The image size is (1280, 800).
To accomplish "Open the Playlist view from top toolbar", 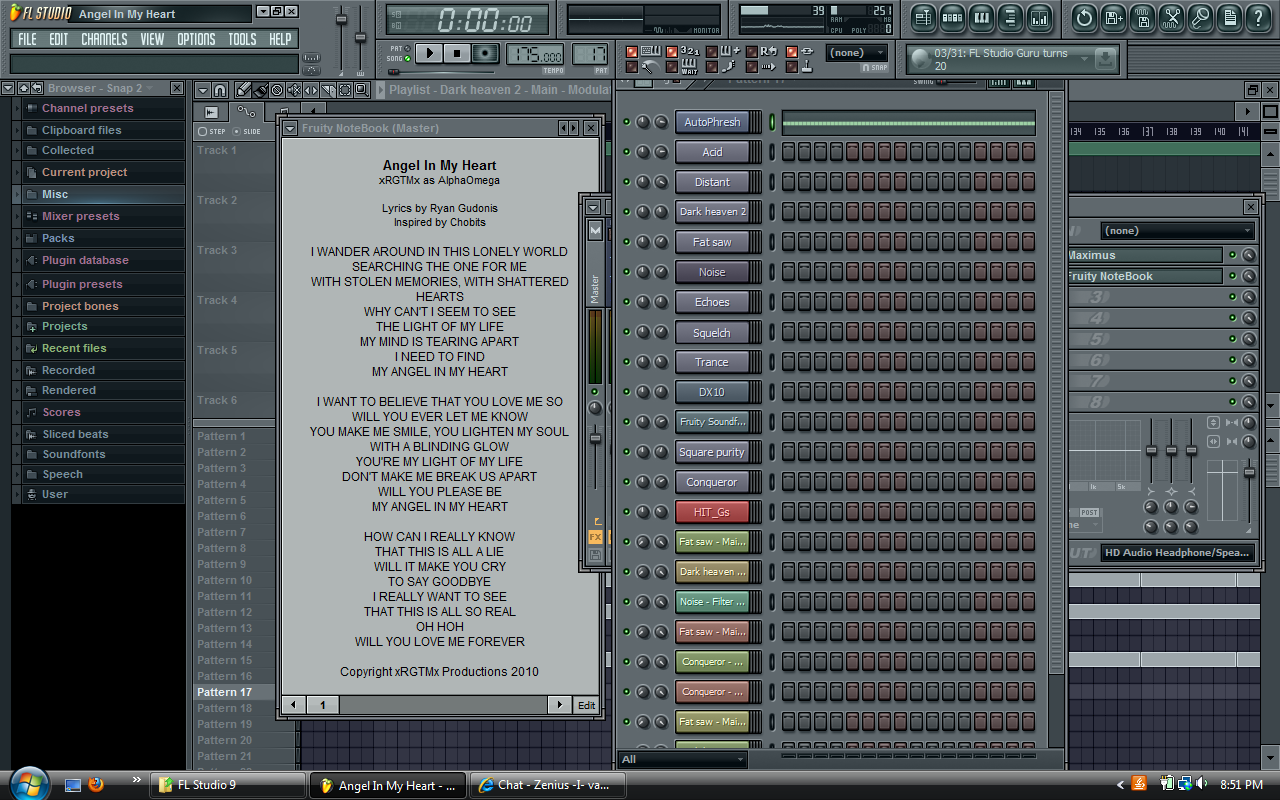I will point(923,17).
